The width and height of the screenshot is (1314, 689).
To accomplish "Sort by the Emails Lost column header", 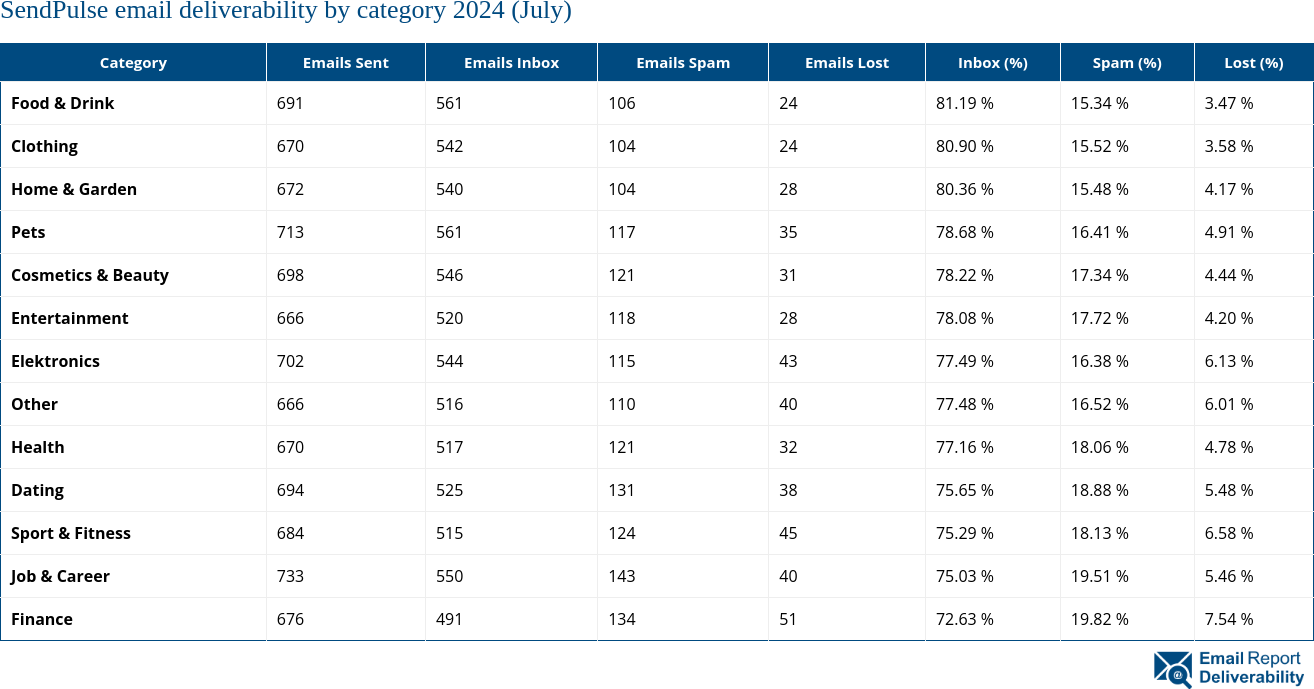I will pos(847,62).
